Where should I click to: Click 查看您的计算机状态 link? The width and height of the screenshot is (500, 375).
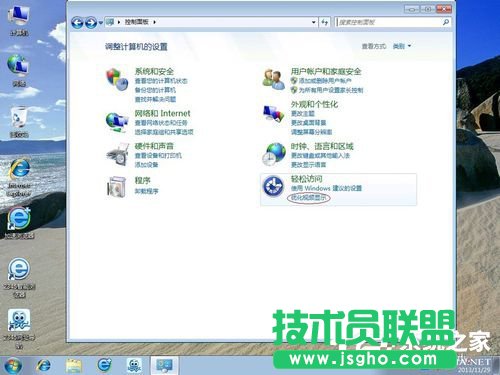[x=161, y=81]
